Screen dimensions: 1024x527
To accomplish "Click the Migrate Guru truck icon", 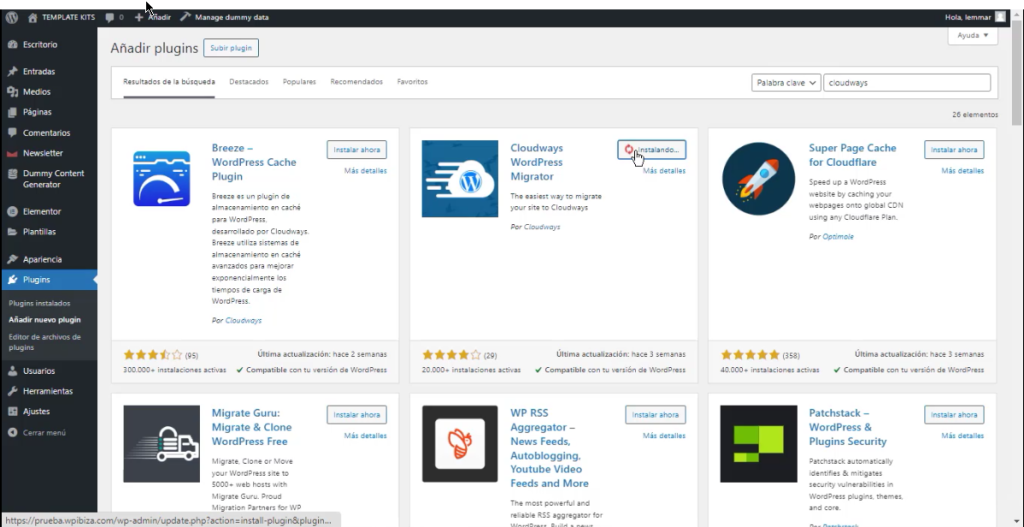I will coord(161,443).
